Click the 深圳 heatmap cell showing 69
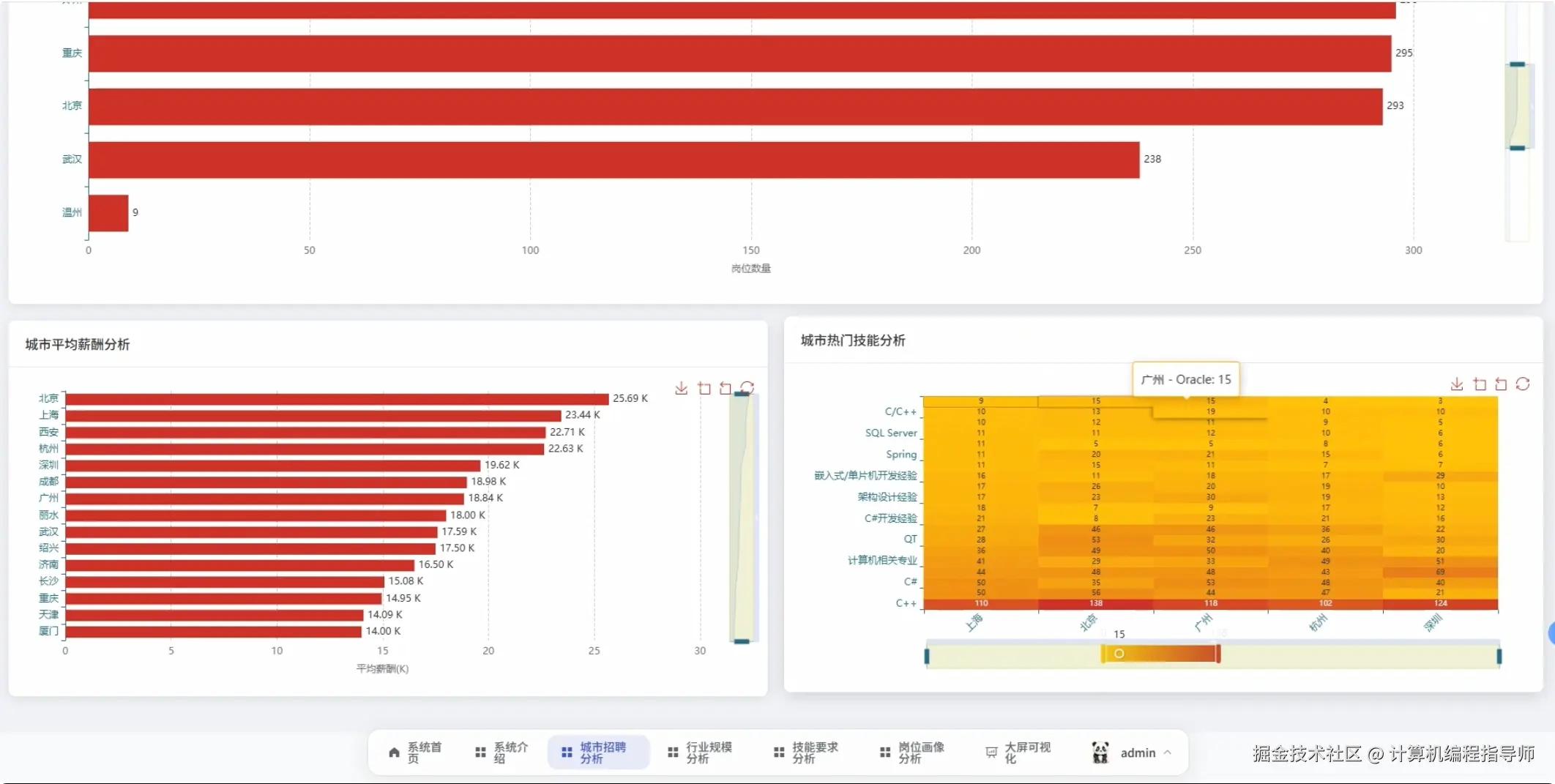This screenshot has width=1555, height=784. [x=1440, y=572]
